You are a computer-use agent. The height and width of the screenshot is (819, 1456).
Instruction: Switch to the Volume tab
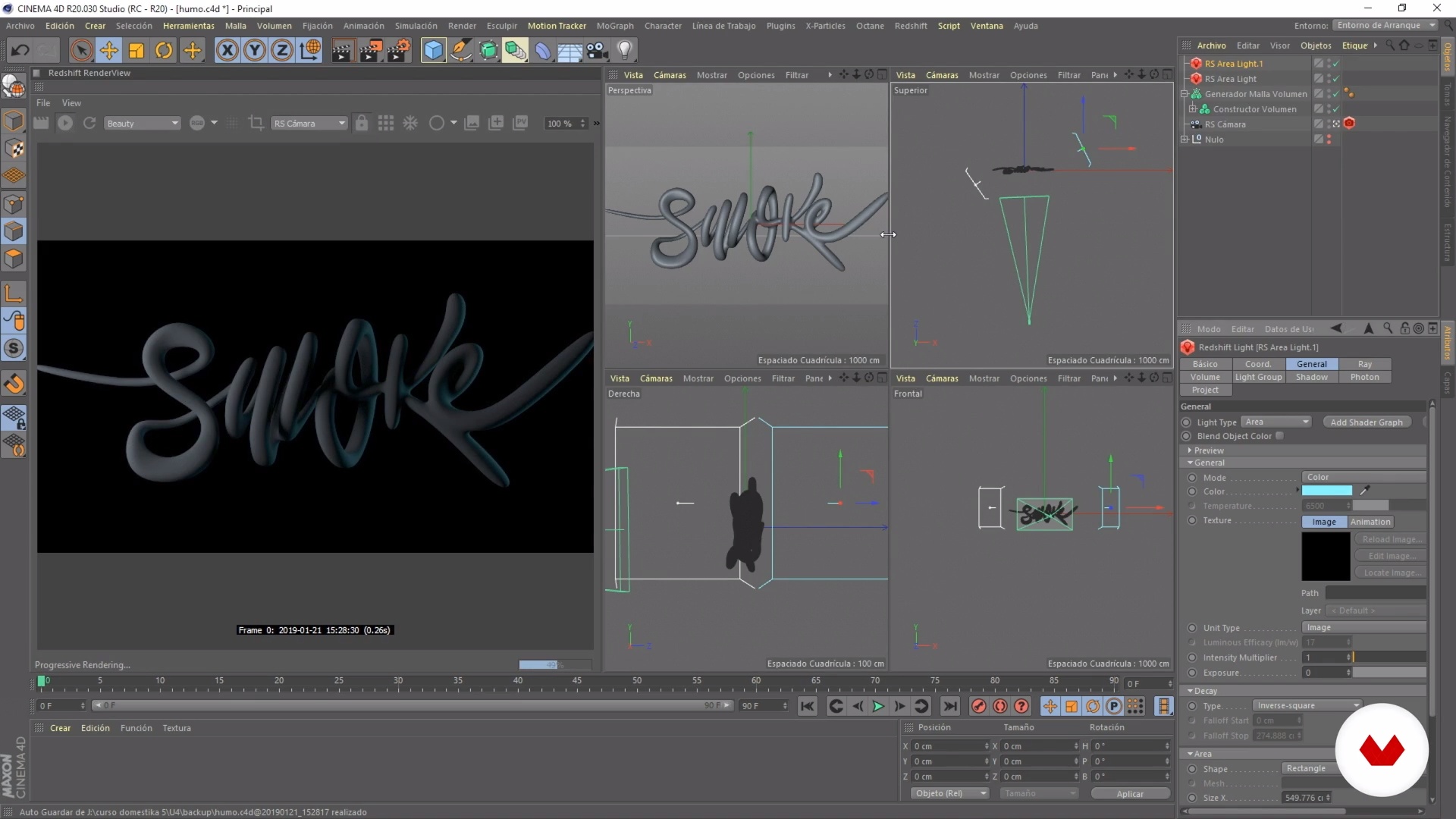pos(1205,377)
